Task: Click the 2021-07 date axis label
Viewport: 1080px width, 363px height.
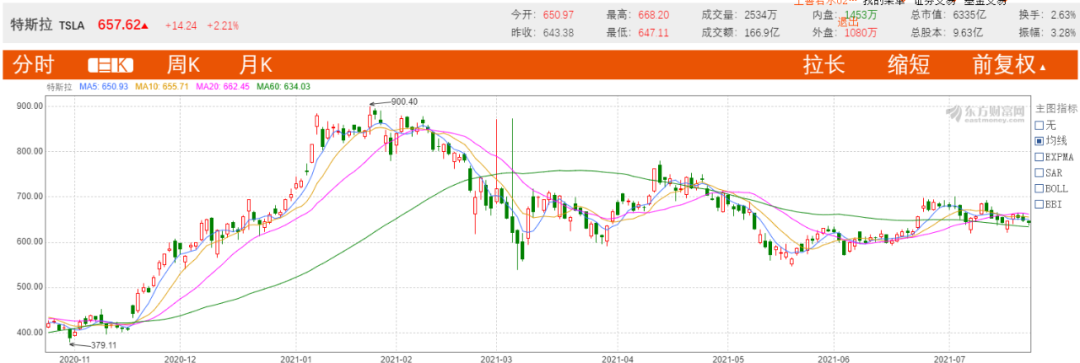Action: 948,359
